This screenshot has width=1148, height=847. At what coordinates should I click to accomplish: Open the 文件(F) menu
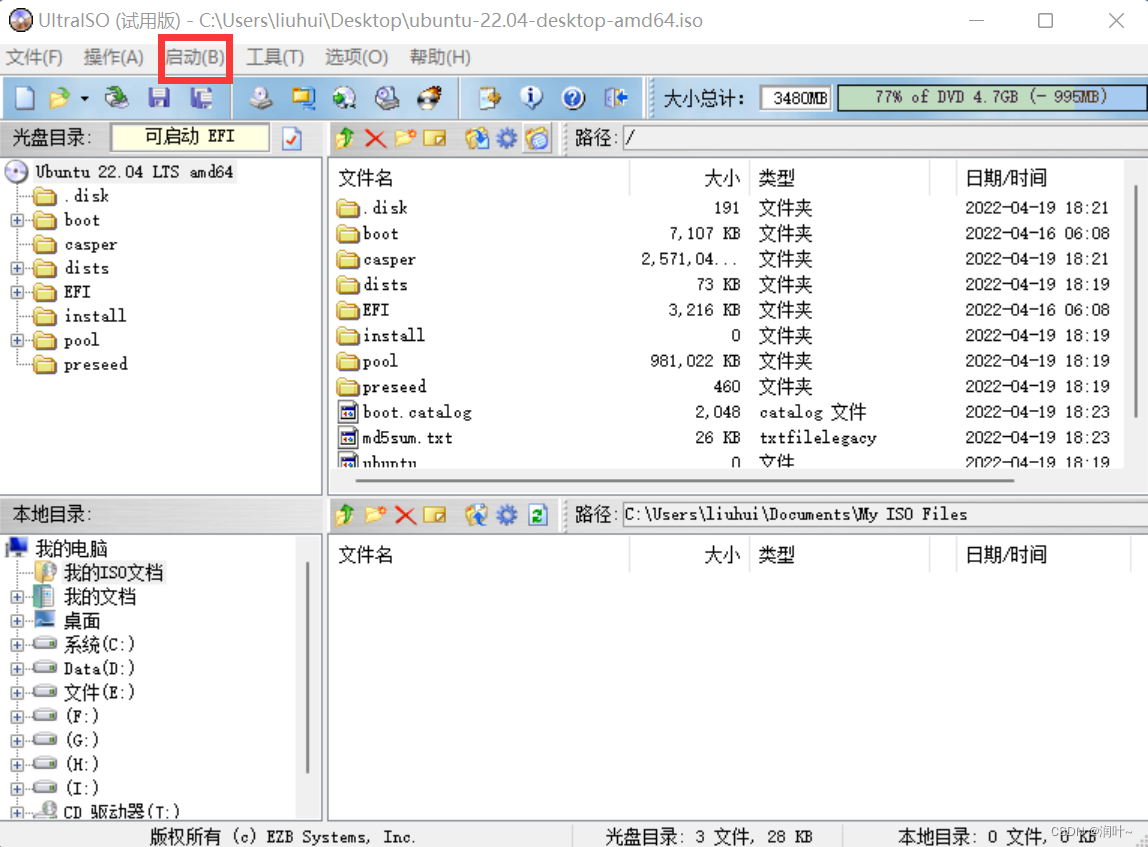tap(34, 57)
